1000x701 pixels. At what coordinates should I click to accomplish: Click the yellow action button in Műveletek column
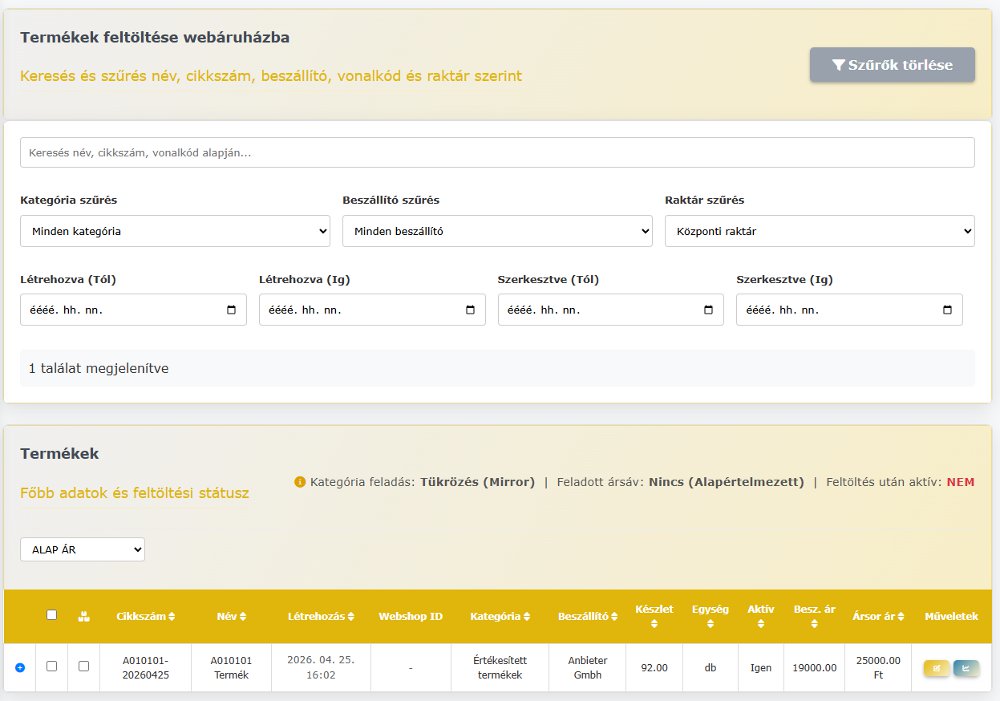click(x=936, y=668)
